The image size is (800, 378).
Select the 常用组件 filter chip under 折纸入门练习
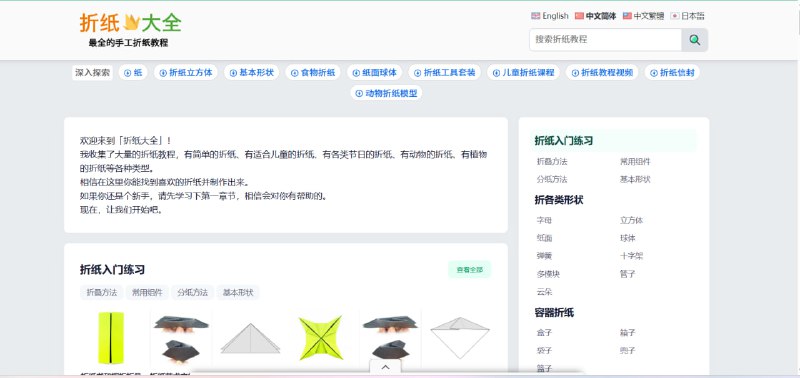click(147, 293)
